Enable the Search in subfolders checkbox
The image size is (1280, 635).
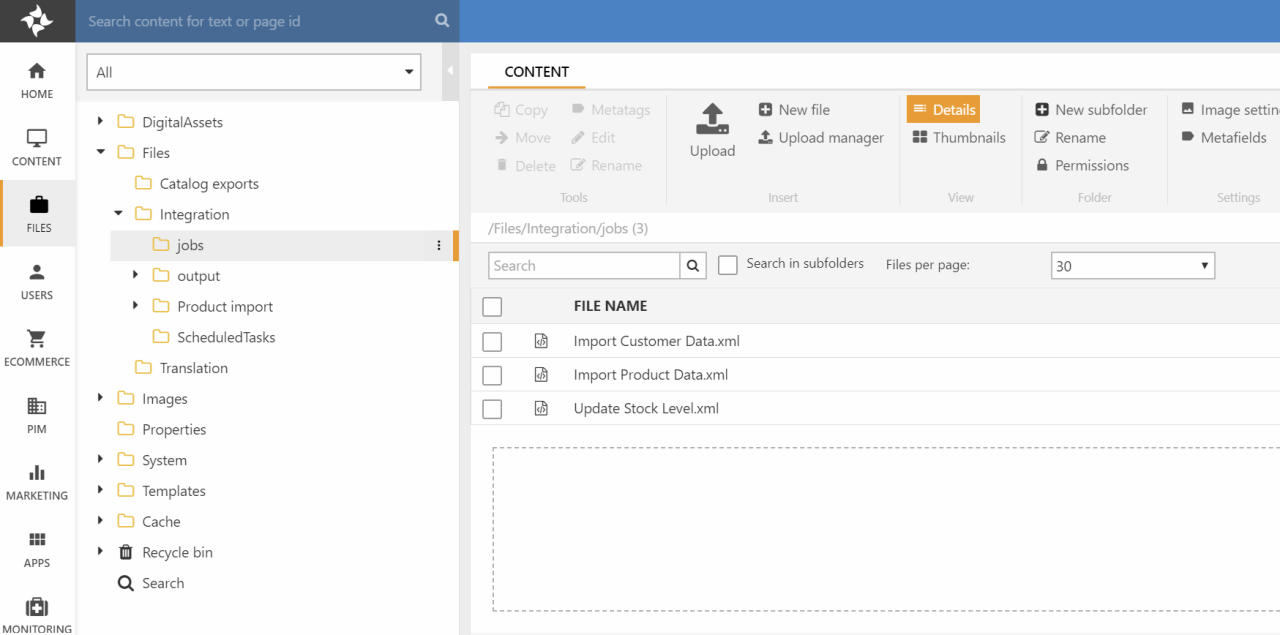tap(728, 265)
